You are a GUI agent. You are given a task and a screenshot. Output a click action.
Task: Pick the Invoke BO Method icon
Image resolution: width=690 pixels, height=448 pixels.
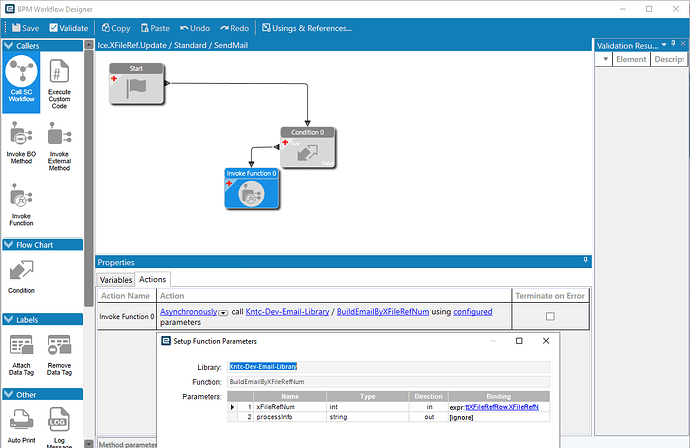(x=21, y=135)
